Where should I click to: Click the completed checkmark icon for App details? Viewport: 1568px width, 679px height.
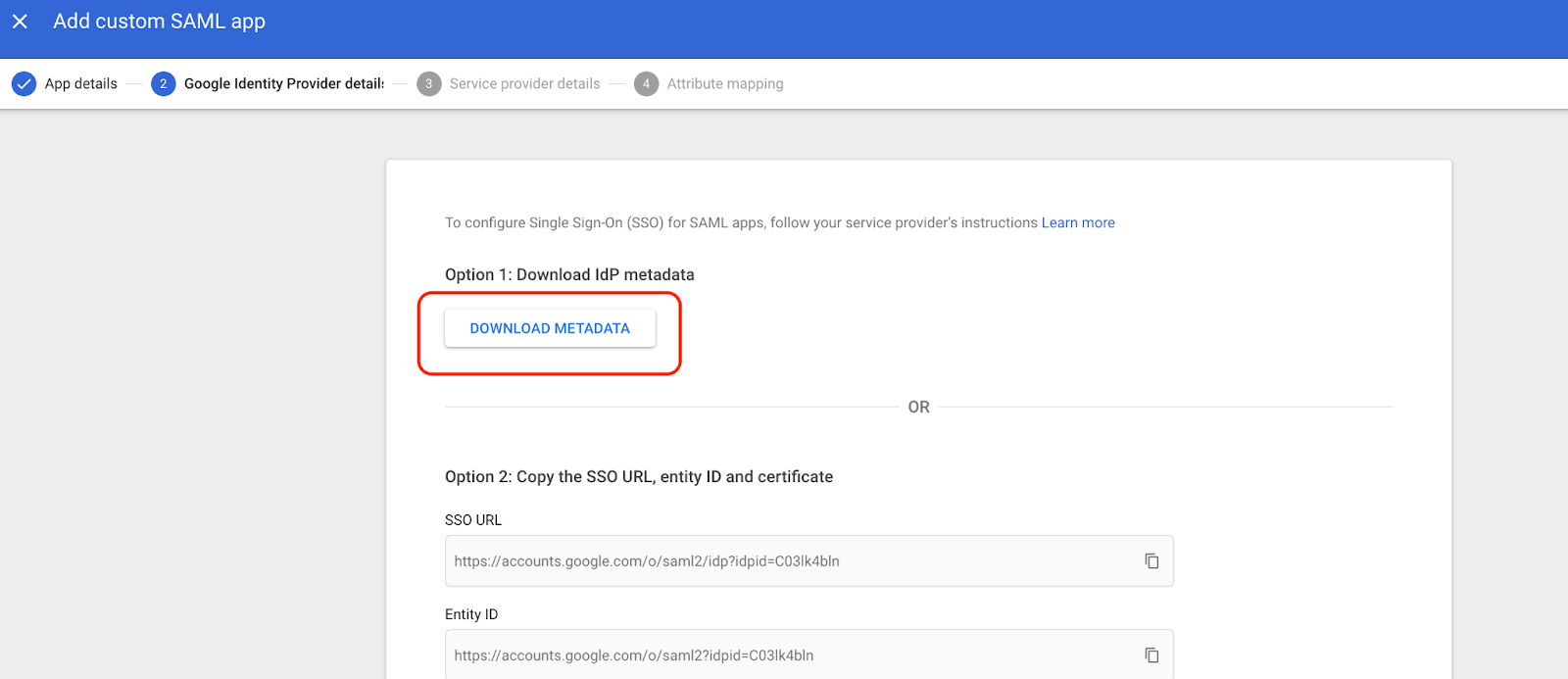pyautogui.click(x=24, y=84)
